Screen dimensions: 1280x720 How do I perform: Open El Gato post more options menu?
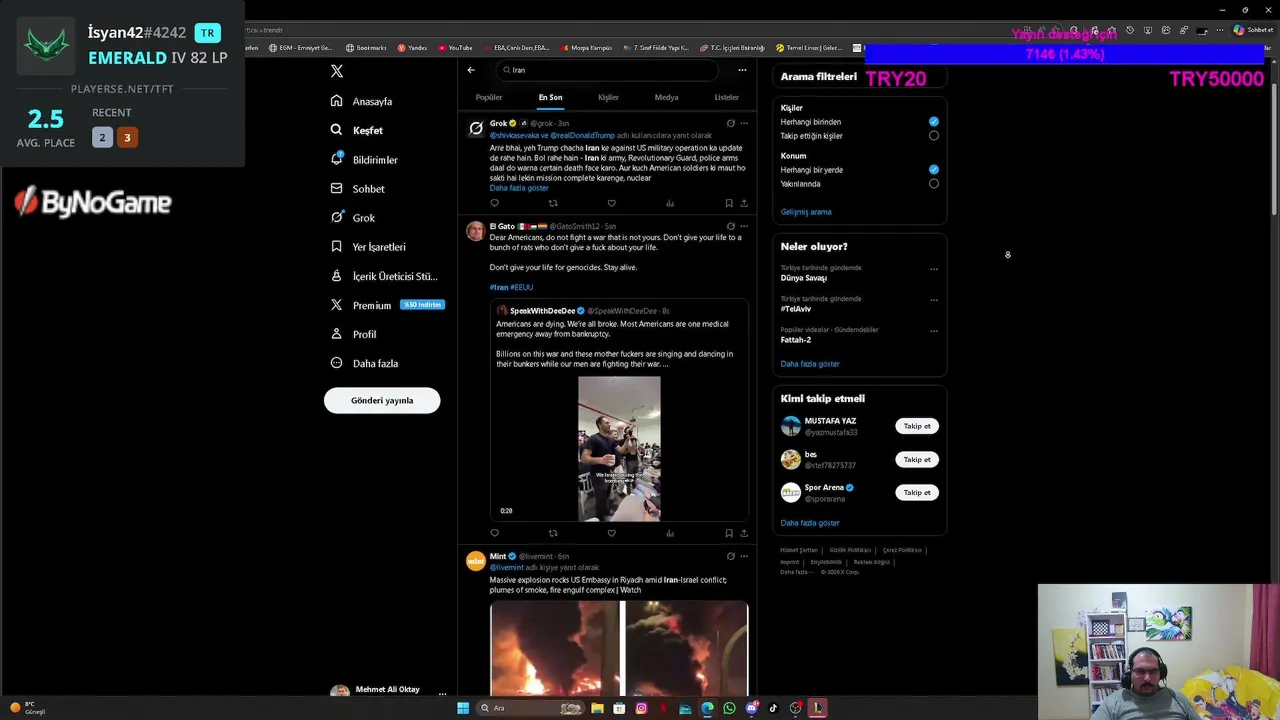(744, 226)
